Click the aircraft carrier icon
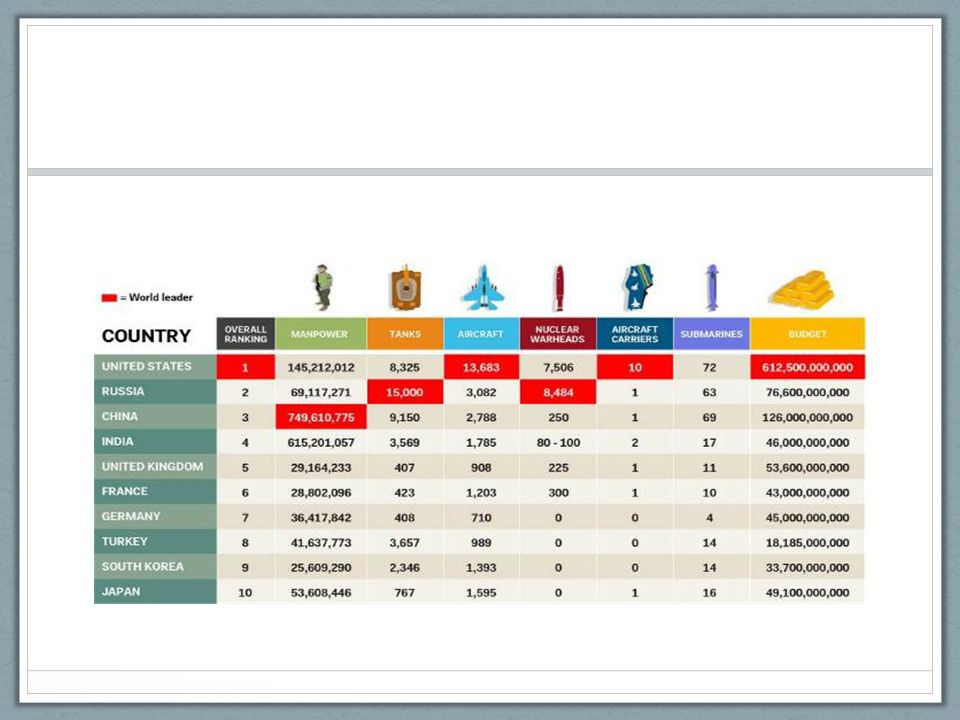This screenshot has width=960, height=720. point(637,287)
